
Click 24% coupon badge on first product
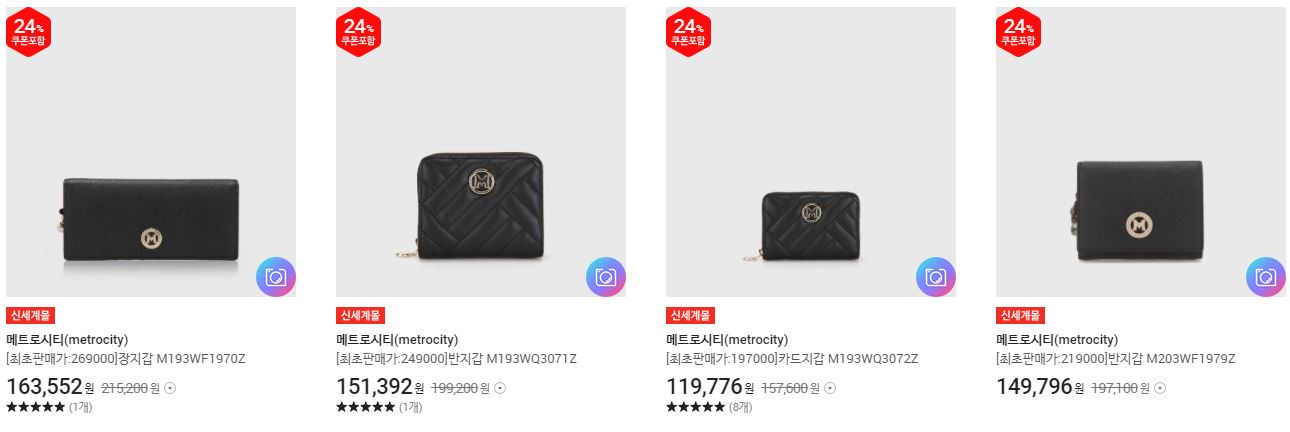click(x=27, y=32)
